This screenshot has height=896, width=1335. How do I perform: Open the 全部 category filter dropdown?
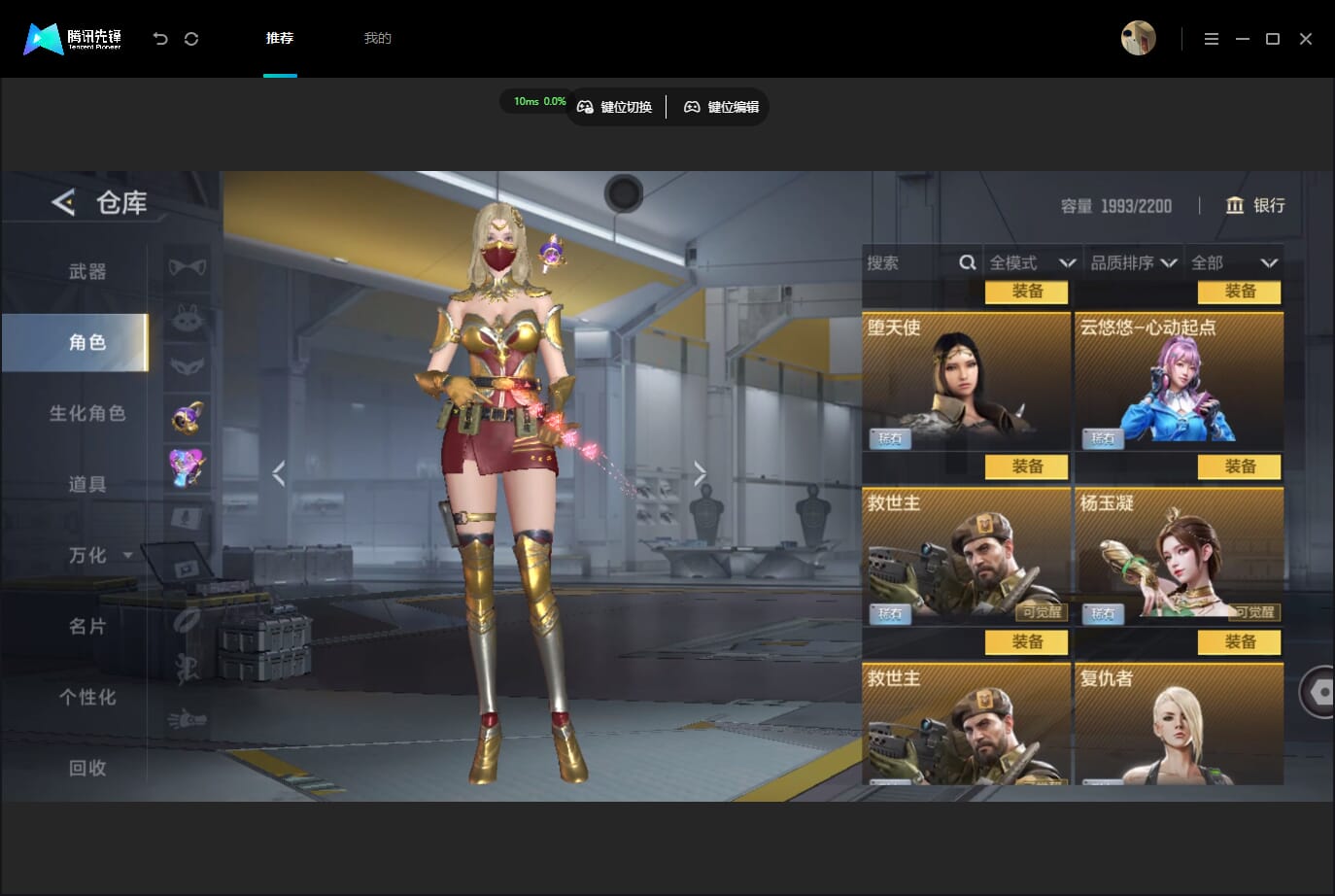click(x=1234, y=262)
